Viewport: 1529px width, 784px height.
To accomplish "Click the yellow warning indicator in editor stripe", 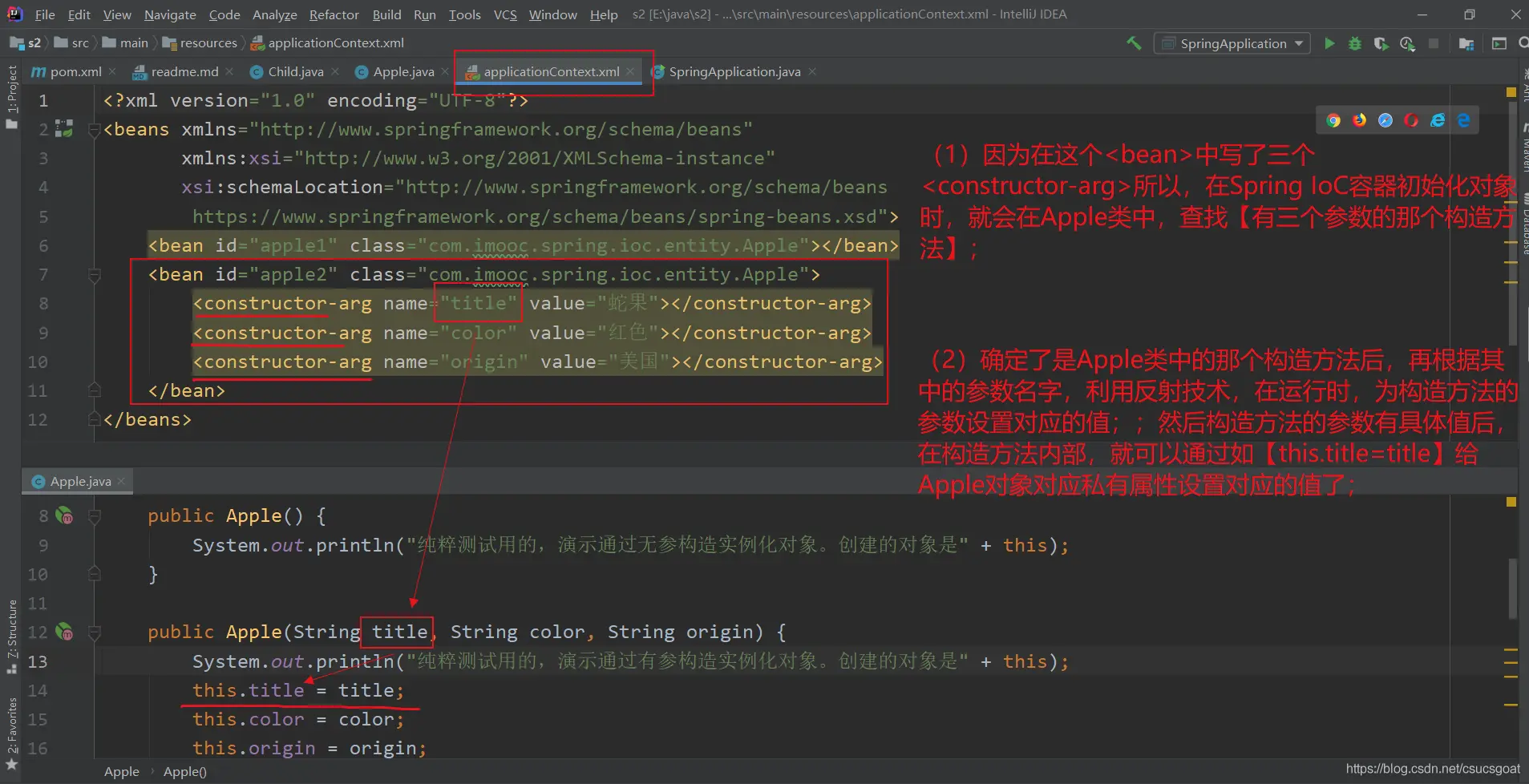I will pyautogui.click(x=1511, y=93).
